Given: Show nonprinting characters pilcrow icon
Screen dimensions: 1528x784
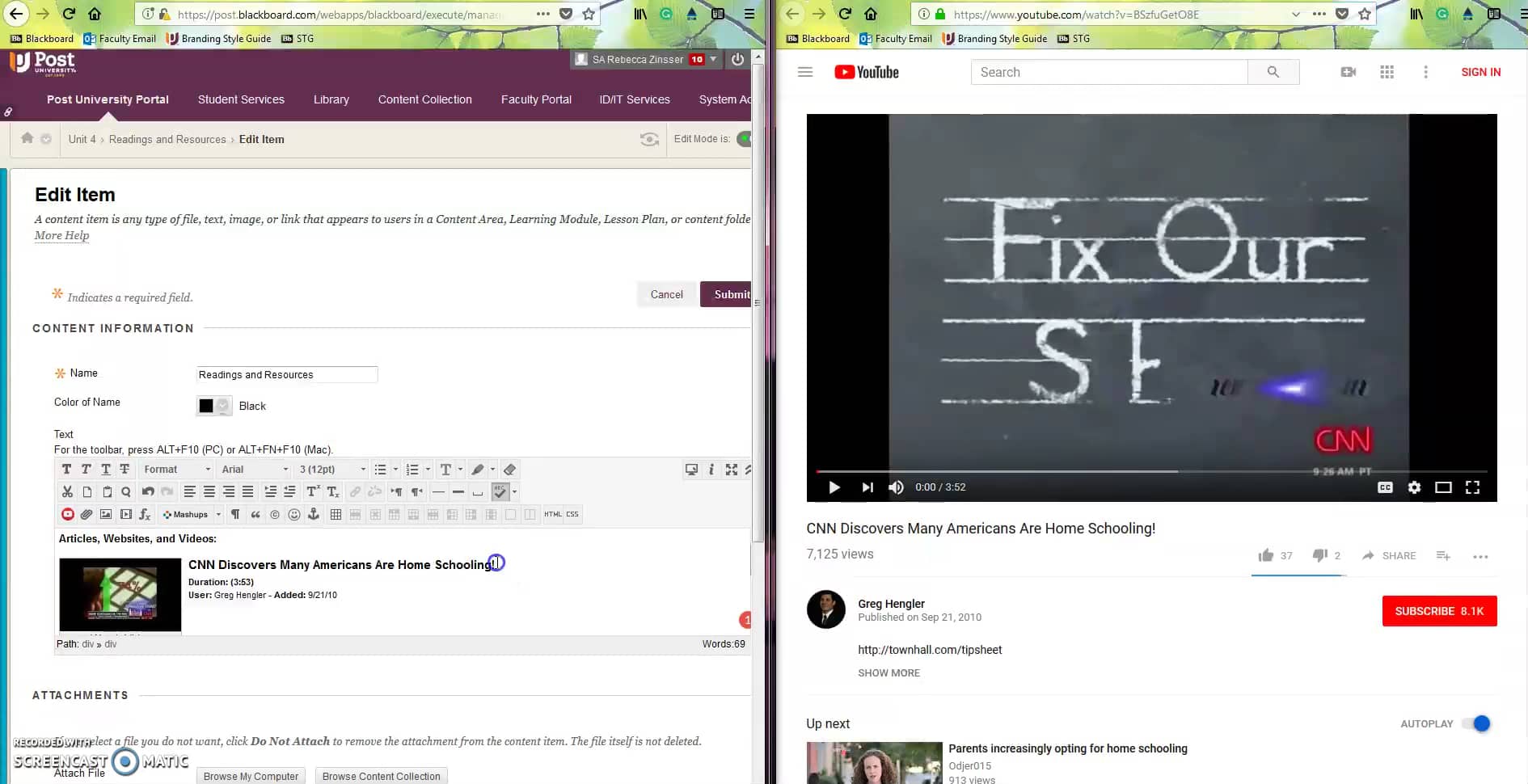Looking at the screenshot, I should point(235,514).
